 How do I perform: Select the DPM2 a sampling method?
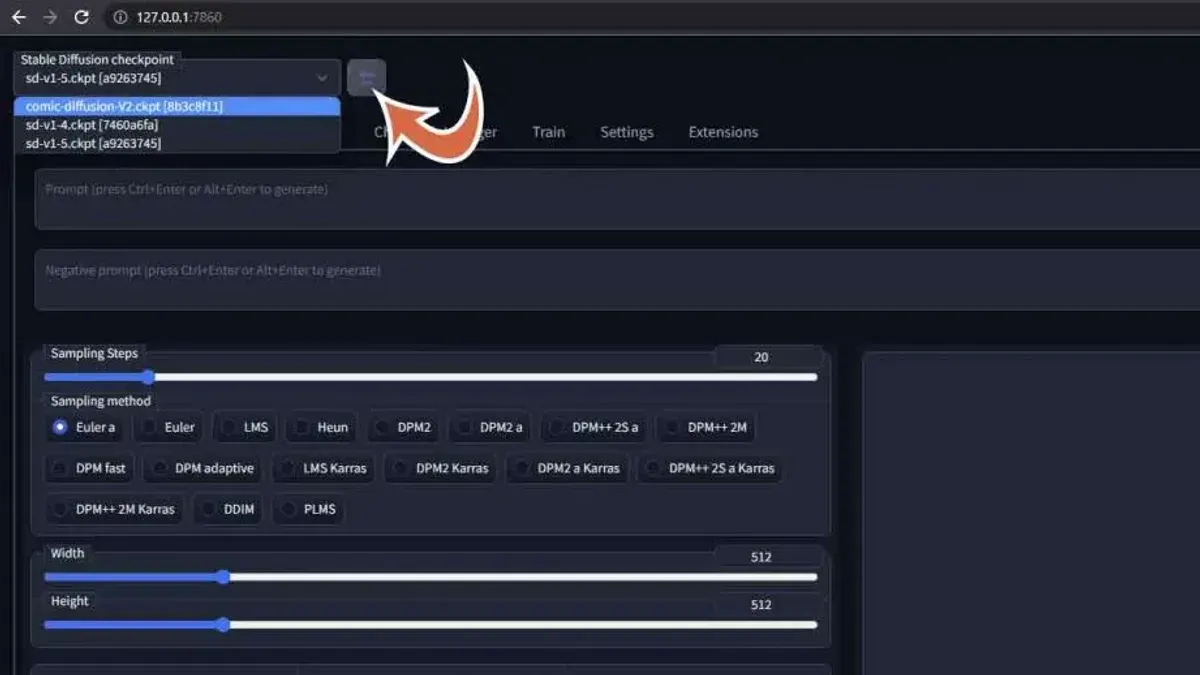[x=490, y=427]
